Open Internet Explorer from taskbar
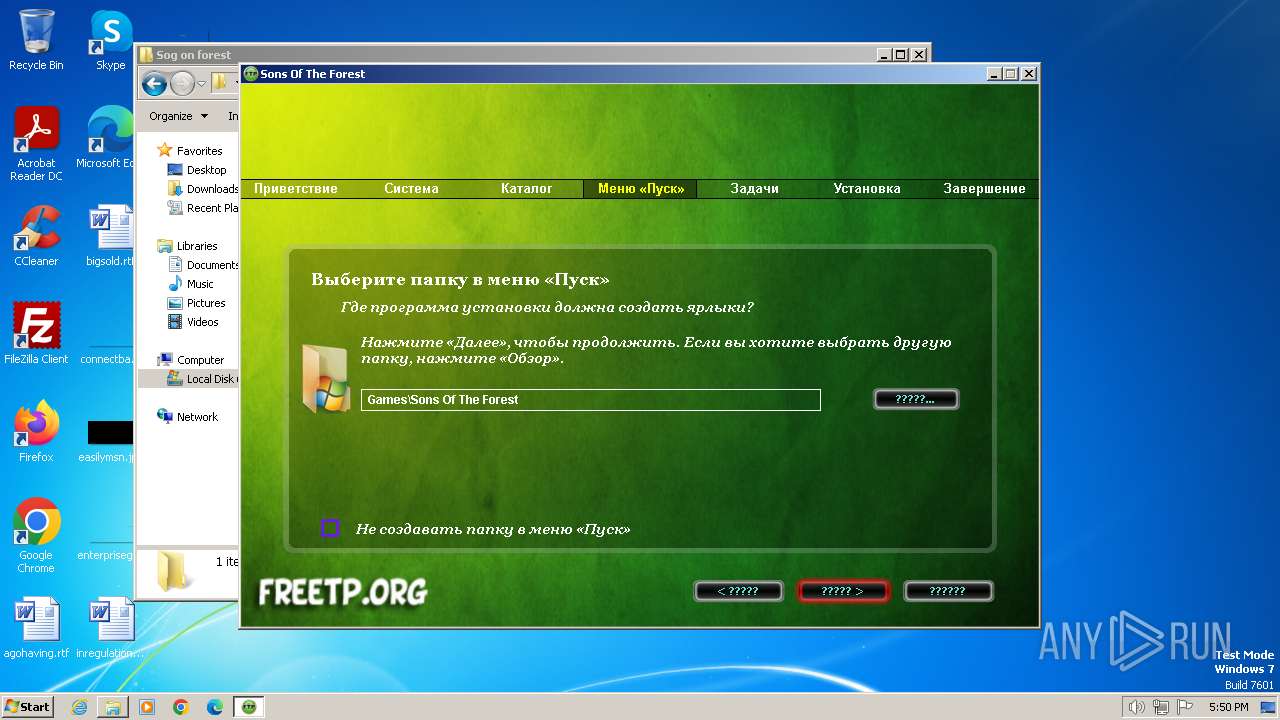The width and height of the screenshot is (1280, 720). click(x=79, y=707)
